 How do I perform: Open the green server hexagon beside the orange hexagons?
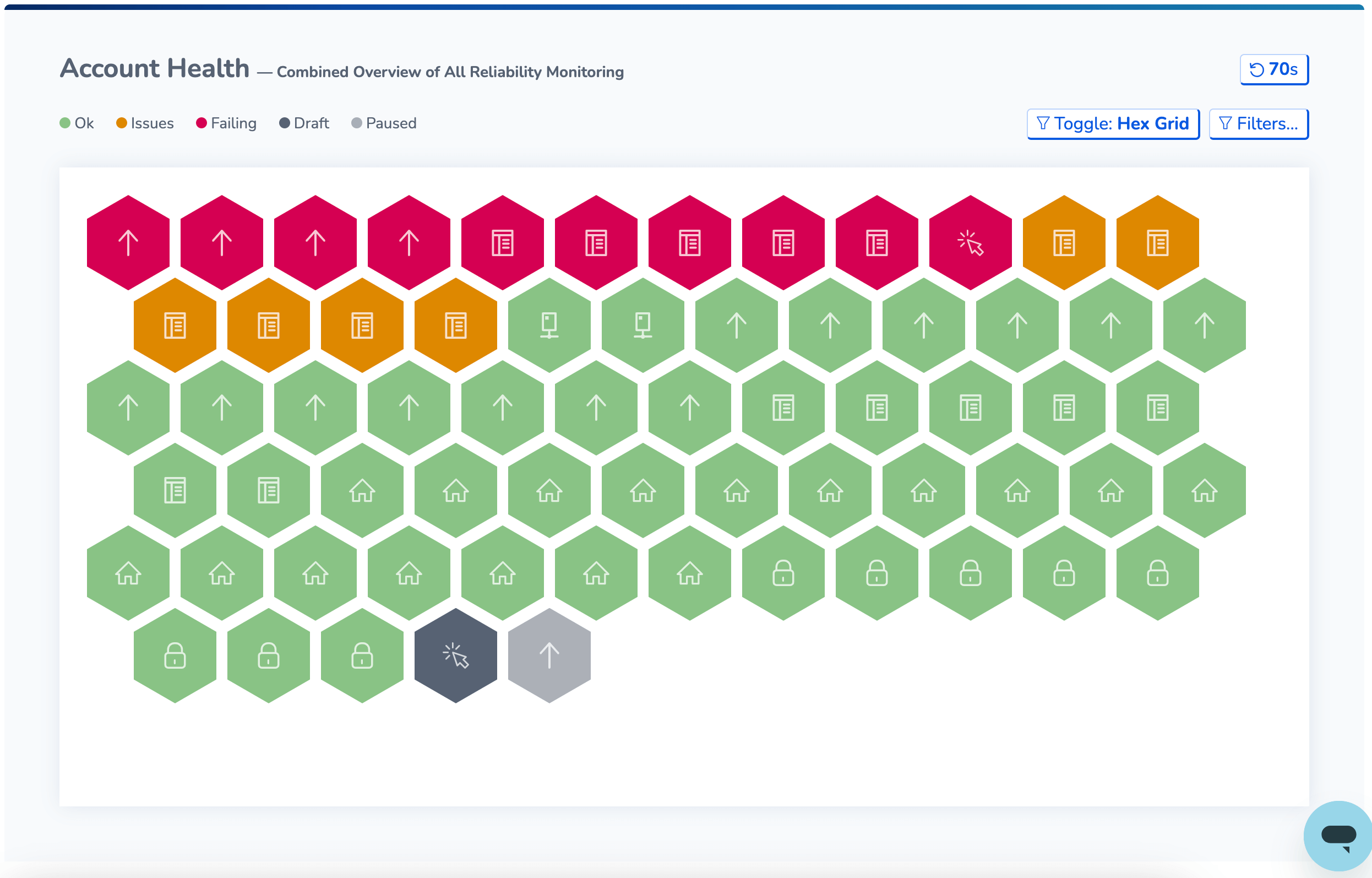tap(549, 326)
